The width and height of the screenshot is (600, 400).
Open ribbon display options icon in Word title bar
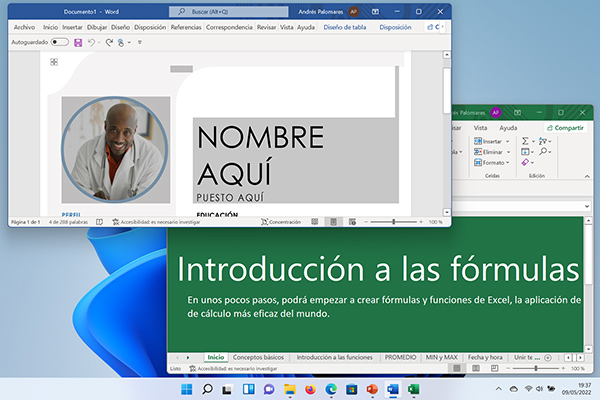[x=375, y=12]
